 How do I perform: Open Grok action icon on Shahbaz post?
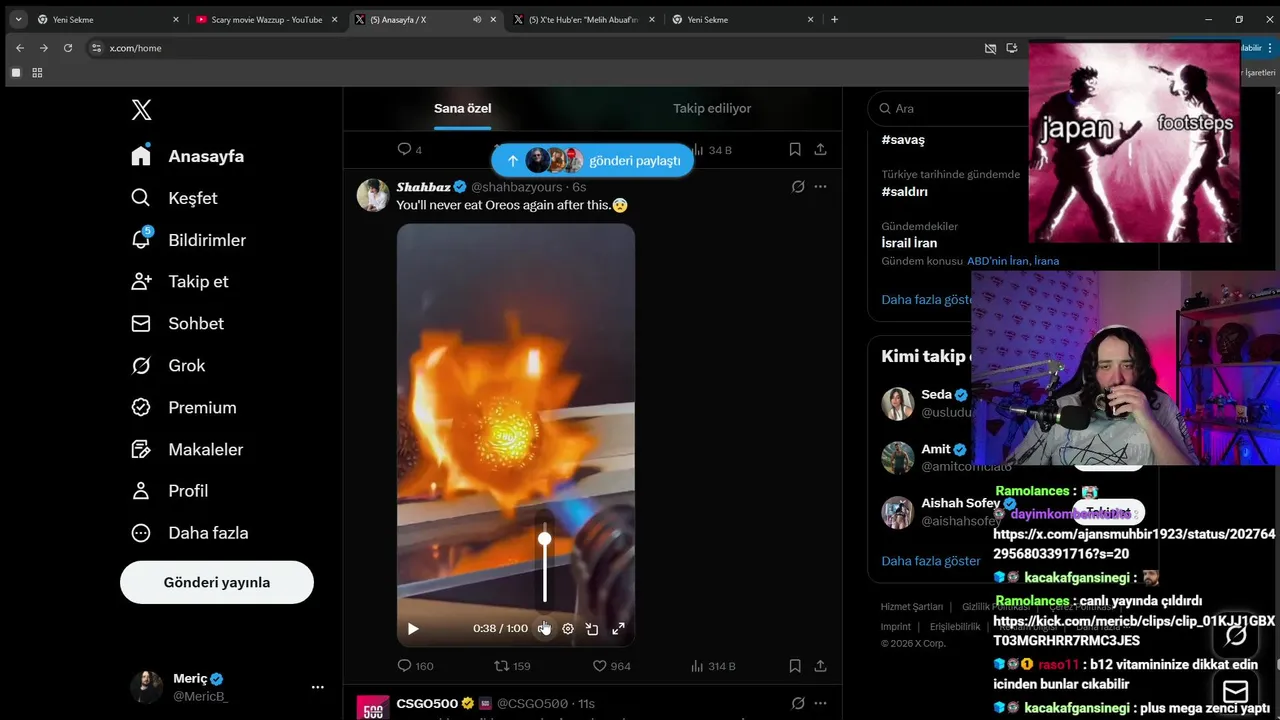798,187
